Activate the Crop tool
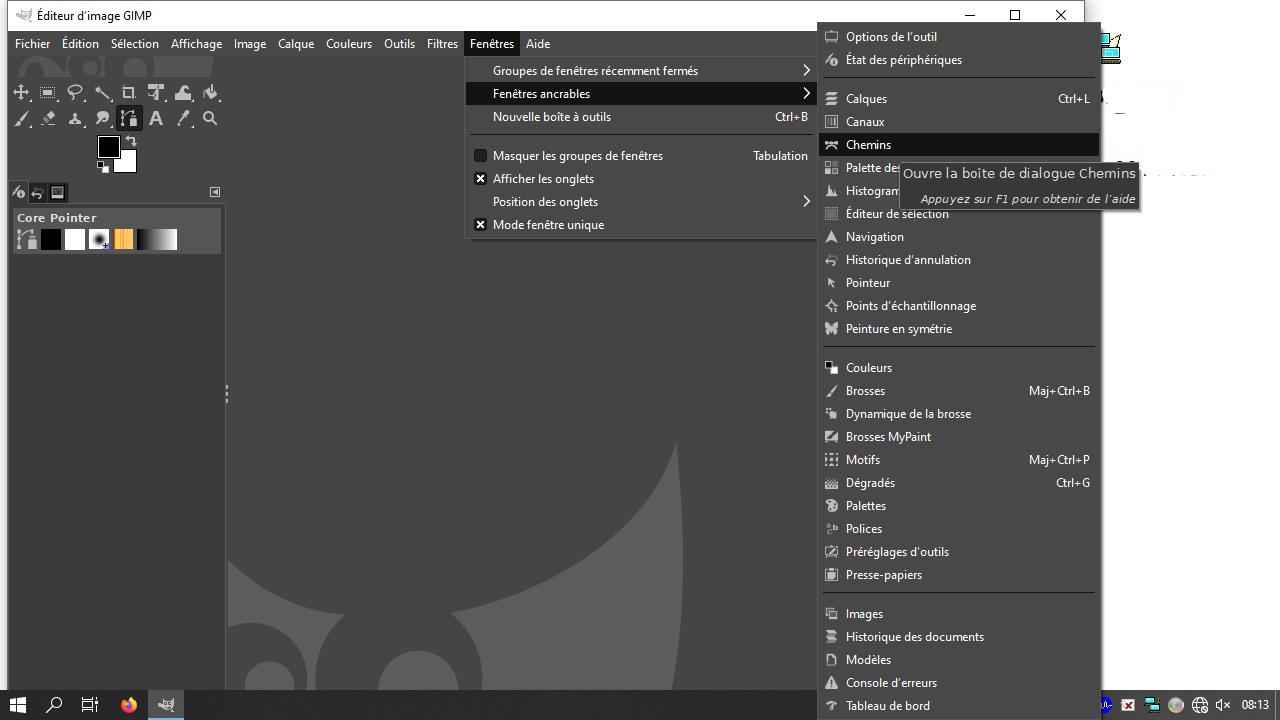The image size is (1280, 720). click(x=129, y=93)
